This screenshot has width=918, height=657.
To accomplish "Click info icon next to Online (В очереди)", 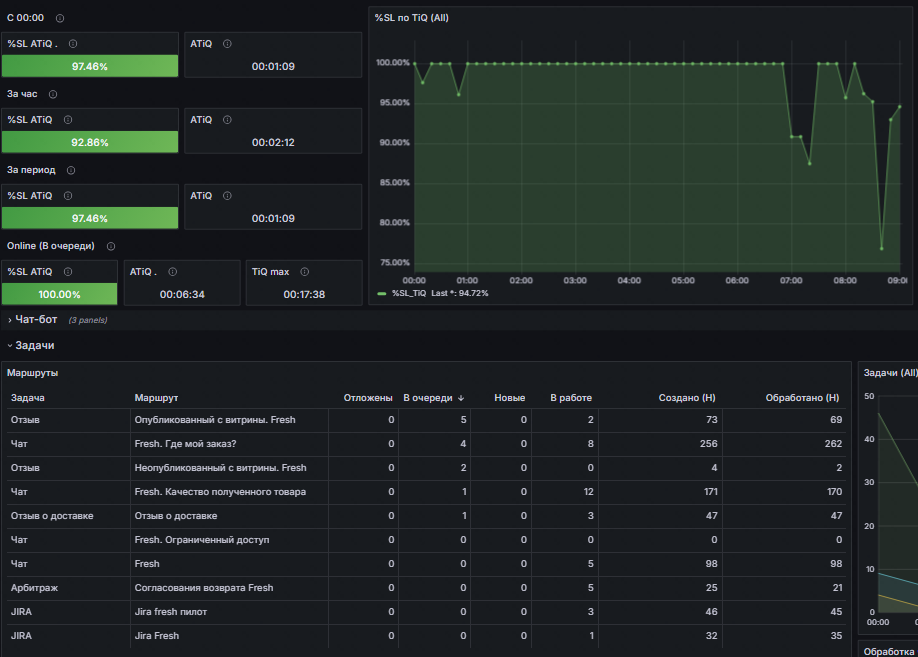I will (x=111, y=247).
